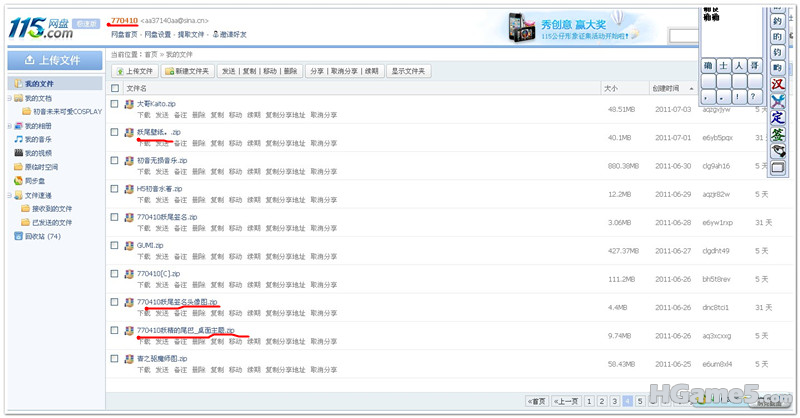Open the 我的视频 film icon
The width and height of the screenshot is (800, 418).
(x=19, y=153)
